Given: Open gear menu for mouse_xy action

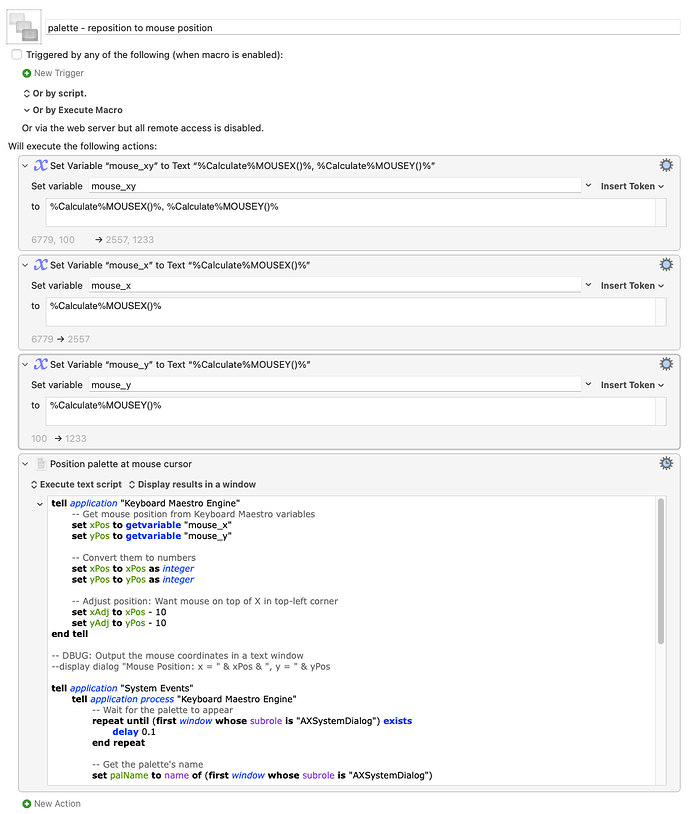Looking at the screenshot, I should coord(666,165).
